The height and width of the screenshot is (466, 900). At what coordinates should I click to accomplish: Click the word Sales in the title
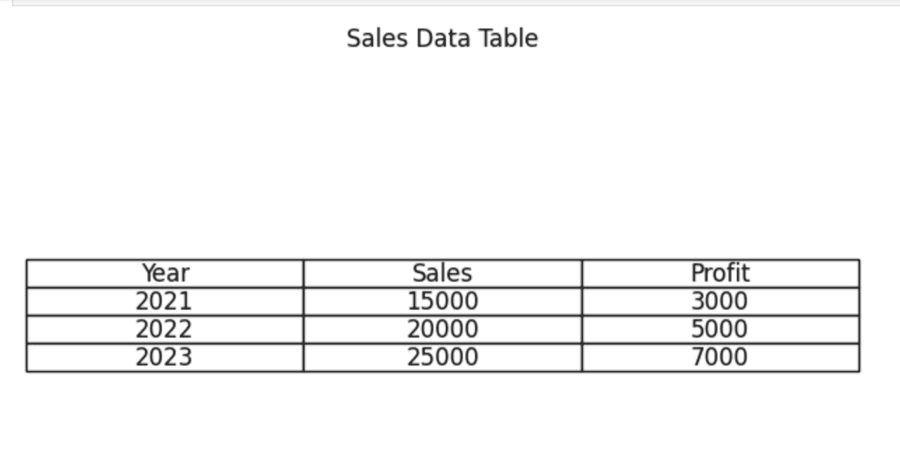coord(378,38)
